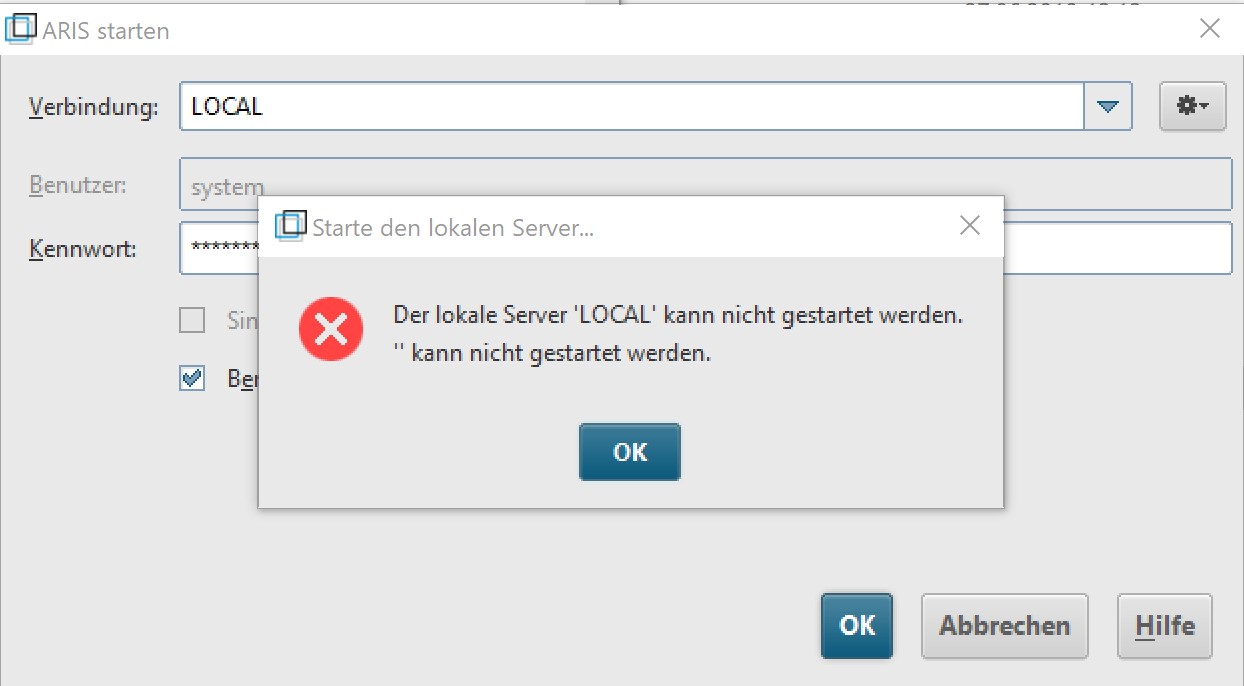Click the ARIS starten title bar icon
This screenshot has height=686, width=1244.
pyautogui.click(x=22, y=29)
